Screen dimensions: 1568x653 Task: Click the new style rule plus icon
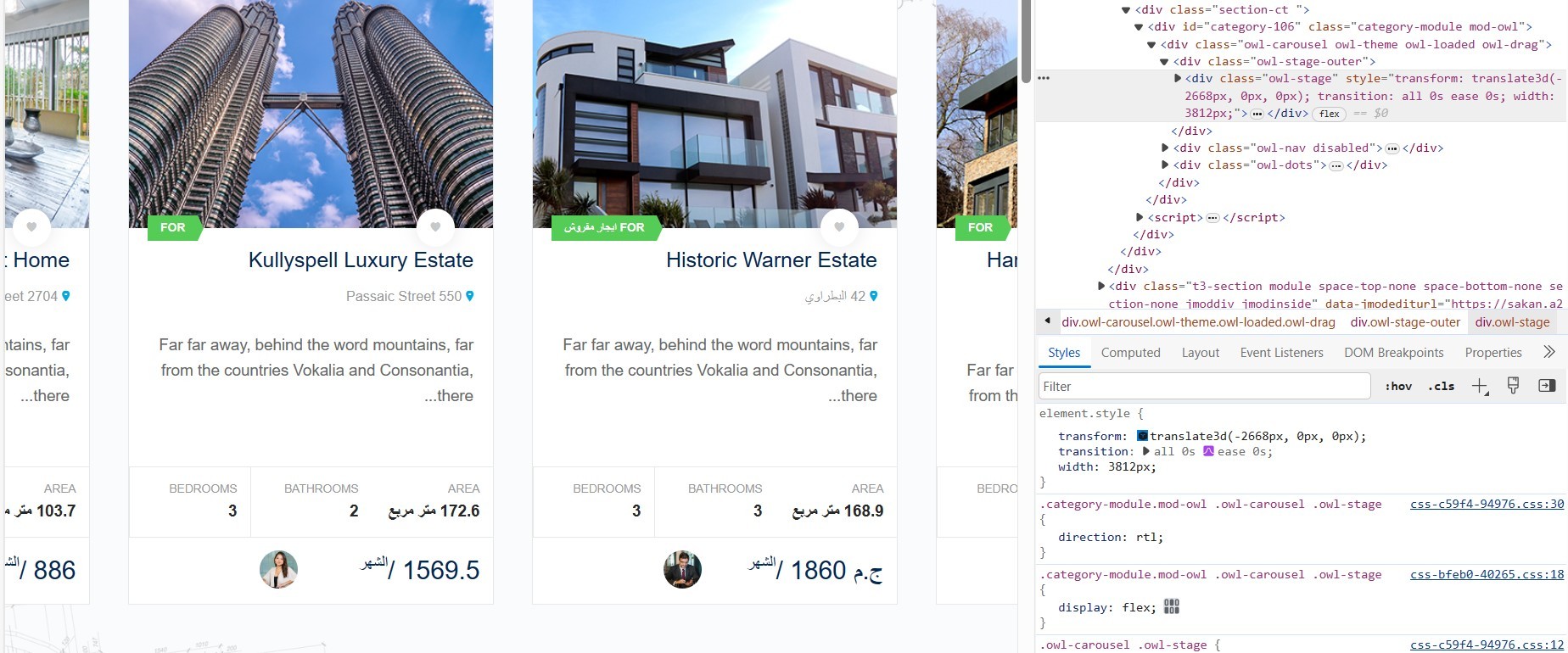(x=1480, y=387)
